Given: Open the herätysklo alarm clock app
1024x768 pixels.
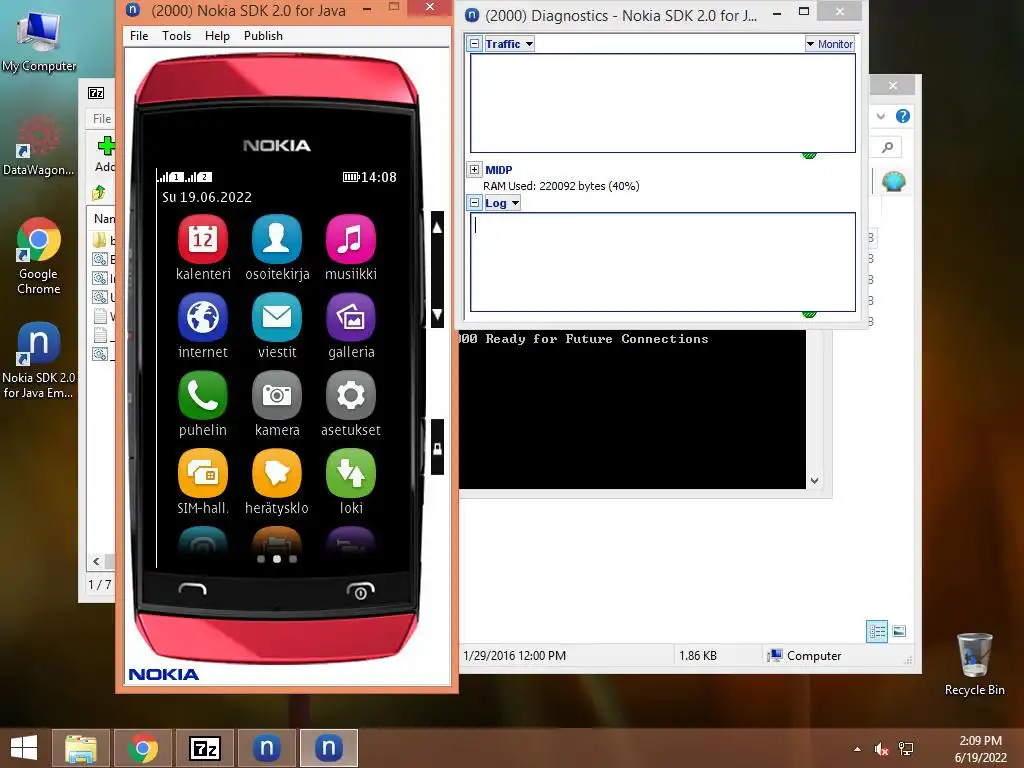Looking at the screenshot, I should pos(277,473).
